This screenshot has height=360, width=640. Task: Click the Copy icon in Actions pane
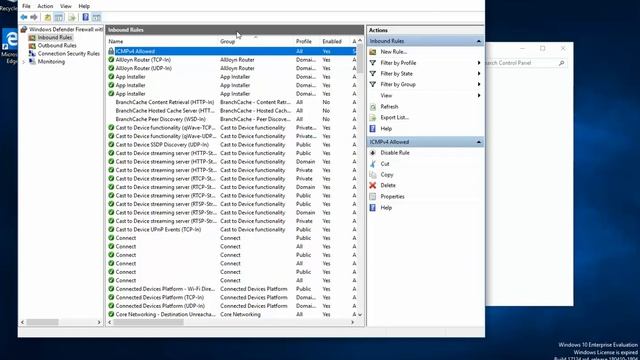(373, 175)
